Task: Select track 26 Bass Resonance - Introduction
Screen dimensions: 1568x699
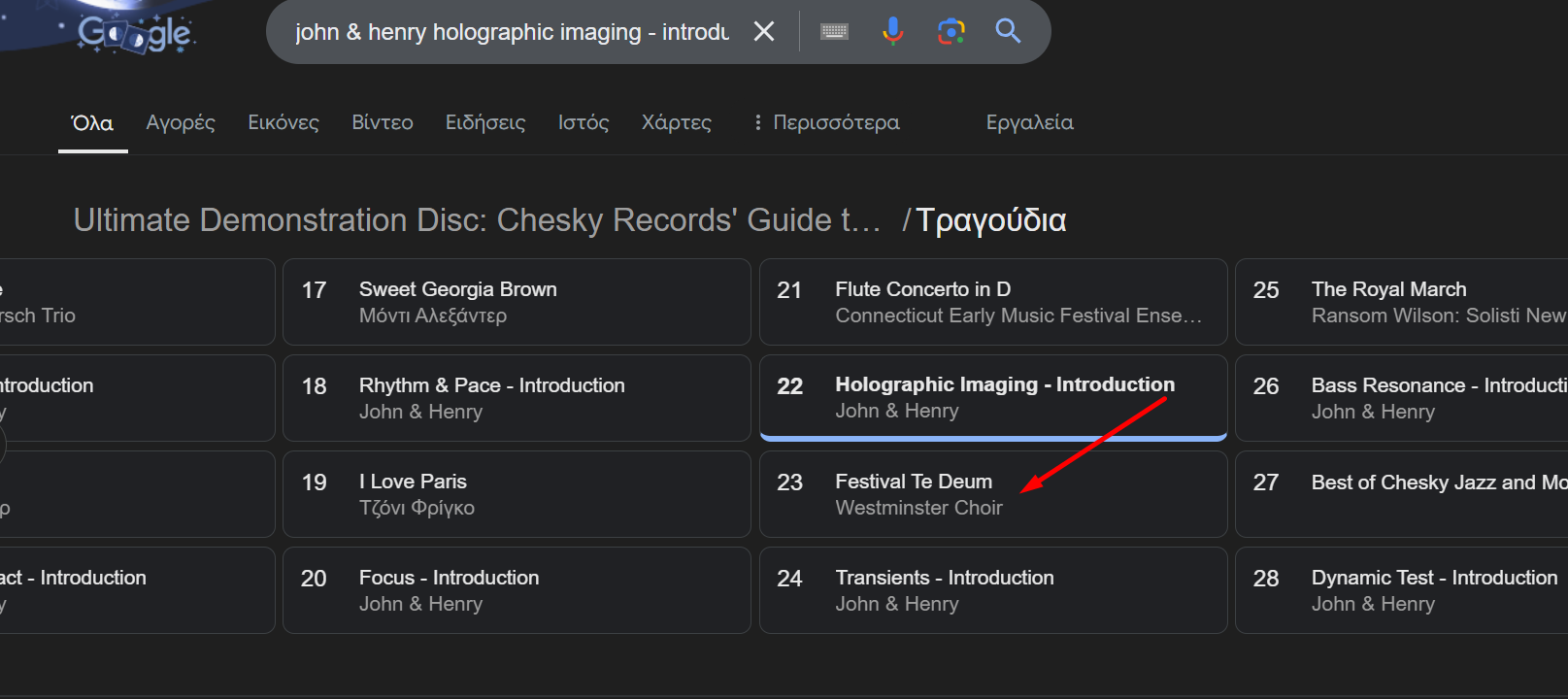Action: pyautogui.click(x=1402, y=398)
